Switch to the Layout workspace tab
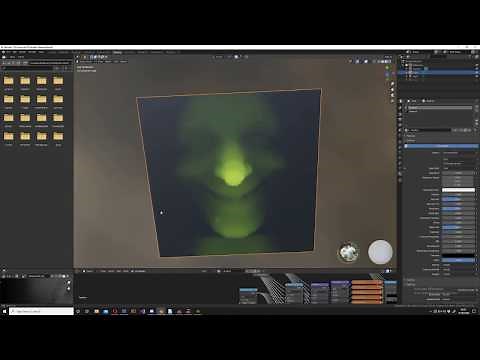The width and height of the screenshot is (480, 360). click(52, 52)
